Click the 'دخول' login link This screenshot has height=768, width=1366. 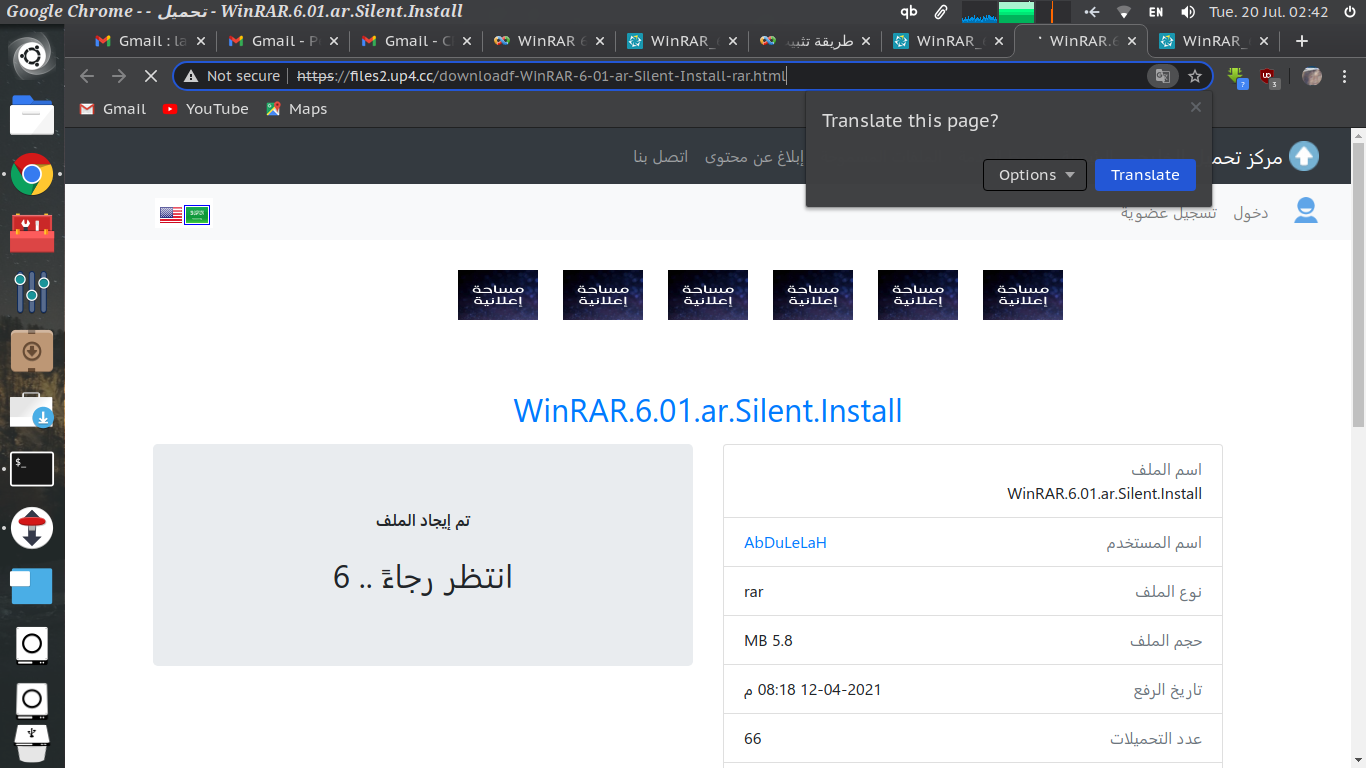1250,213
